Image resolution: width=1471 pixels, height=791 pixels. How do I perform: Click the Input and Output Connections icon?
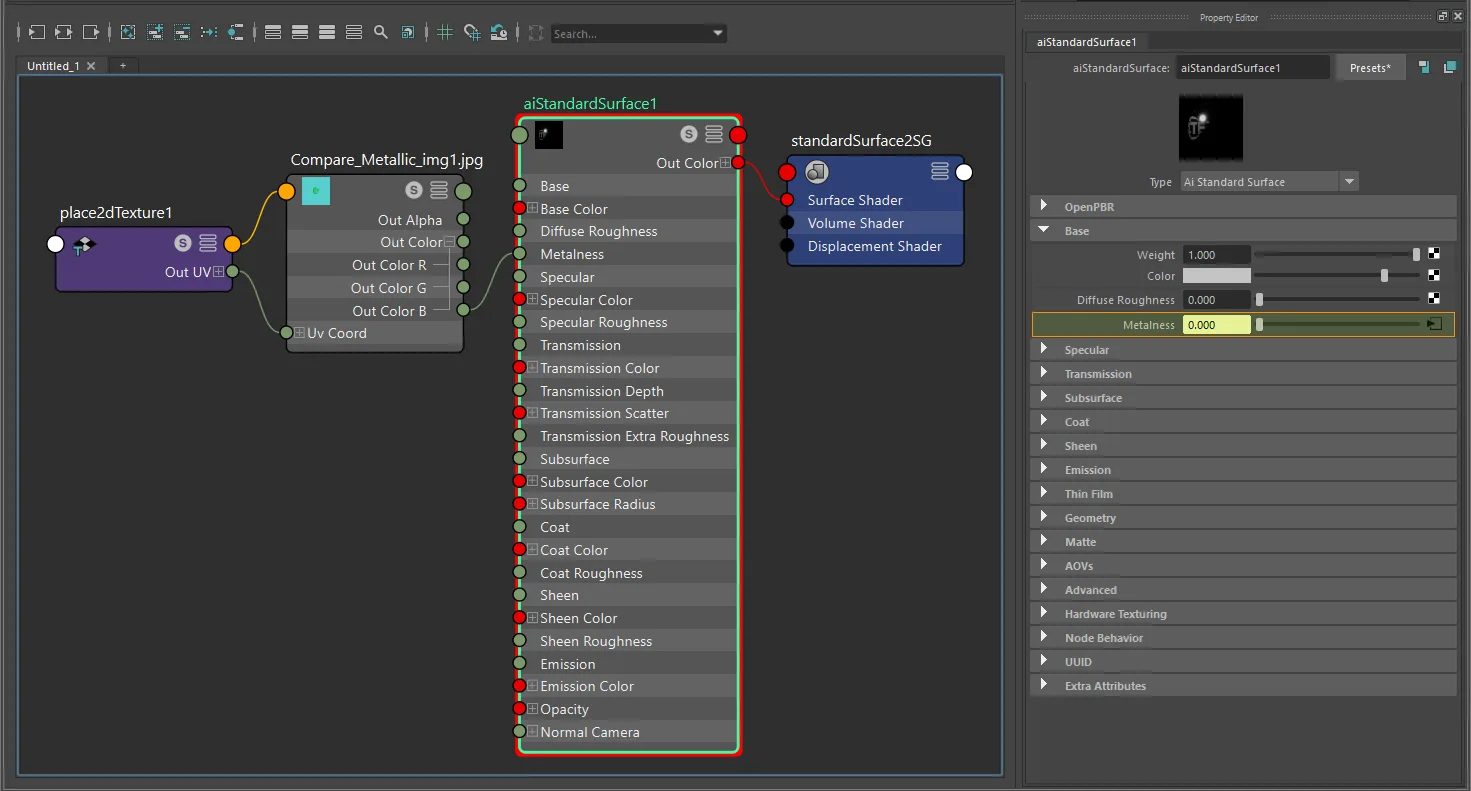(x=64, y=33)
